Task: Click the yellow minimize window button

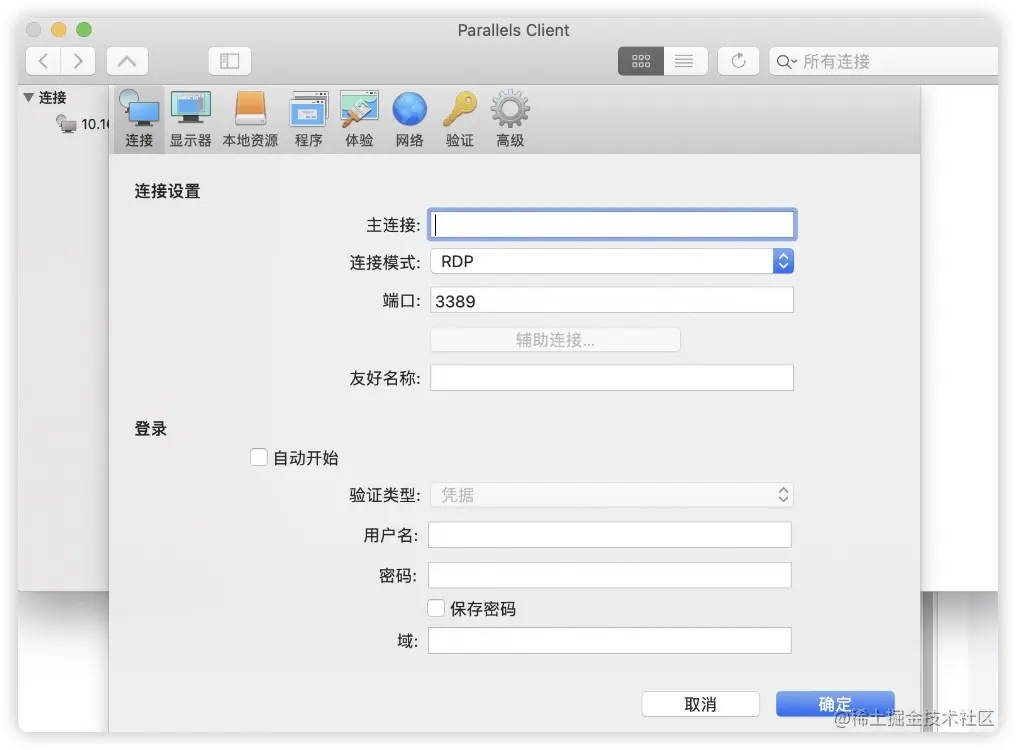Action: (58, 29)
